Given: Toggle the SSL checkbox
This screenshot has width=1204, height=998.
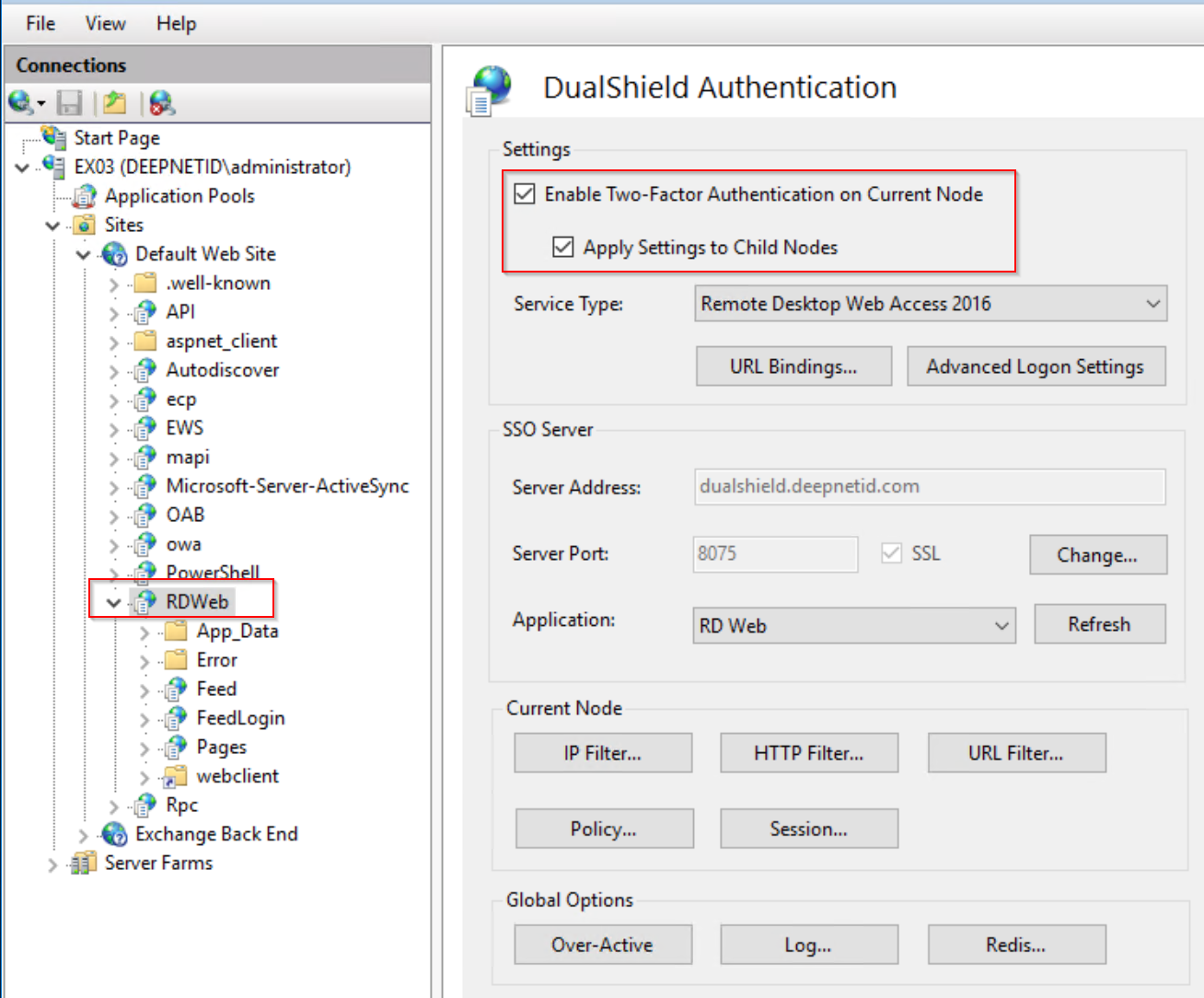Looking at the screenshot, I should (x=891, y=553).
